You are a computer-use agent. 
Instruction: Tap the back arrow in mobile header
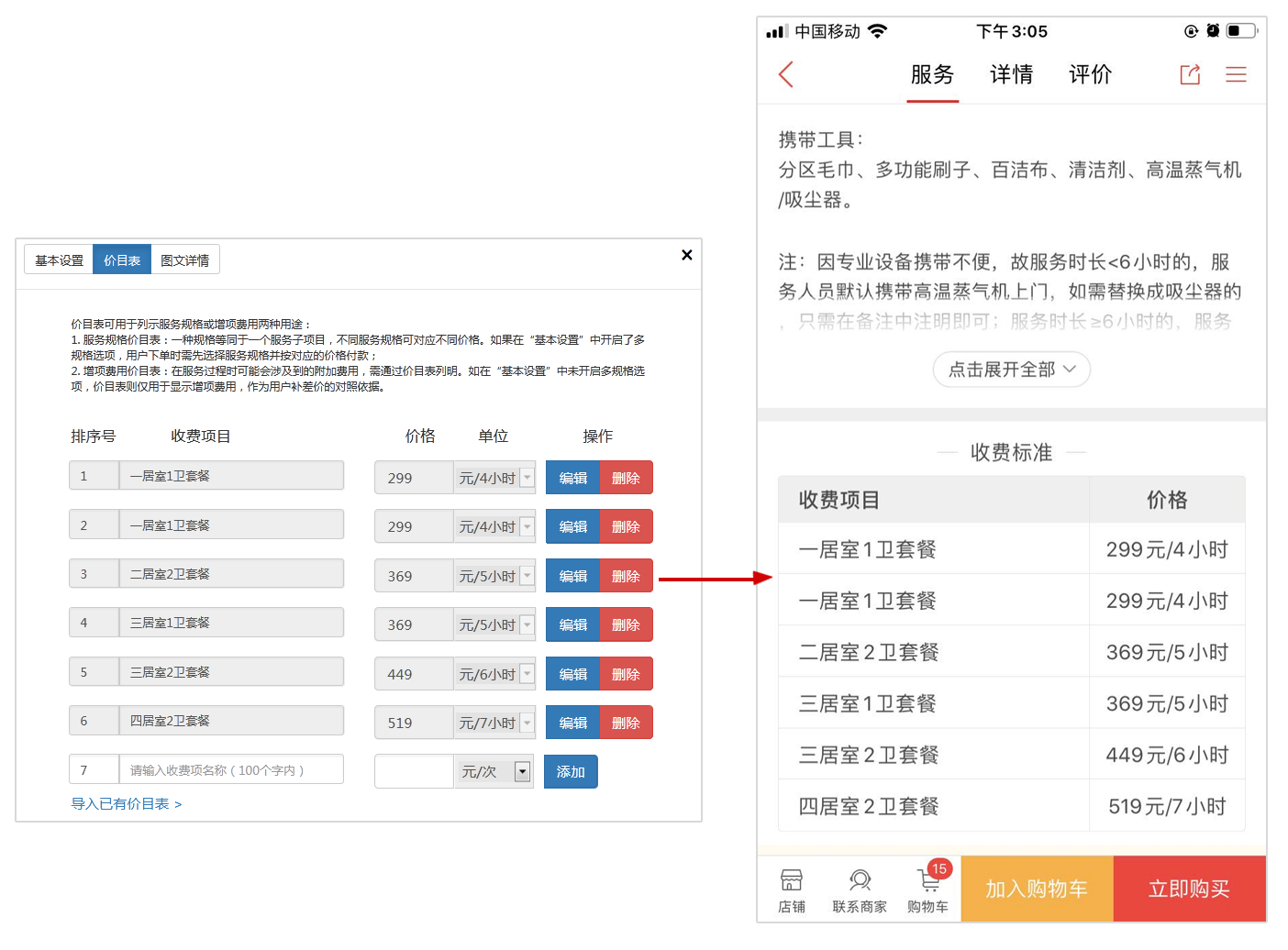(785, 74)
